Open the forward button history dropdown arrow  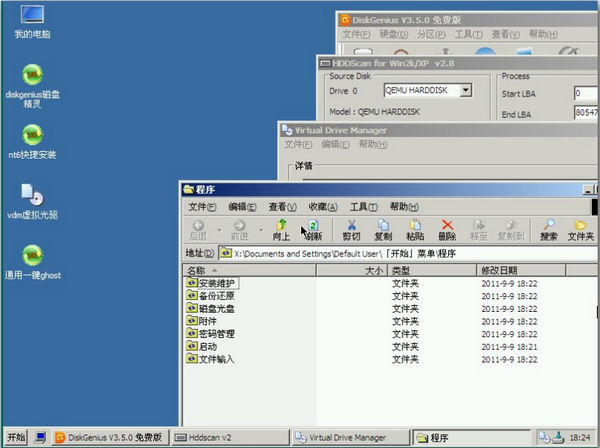(261, 230)
